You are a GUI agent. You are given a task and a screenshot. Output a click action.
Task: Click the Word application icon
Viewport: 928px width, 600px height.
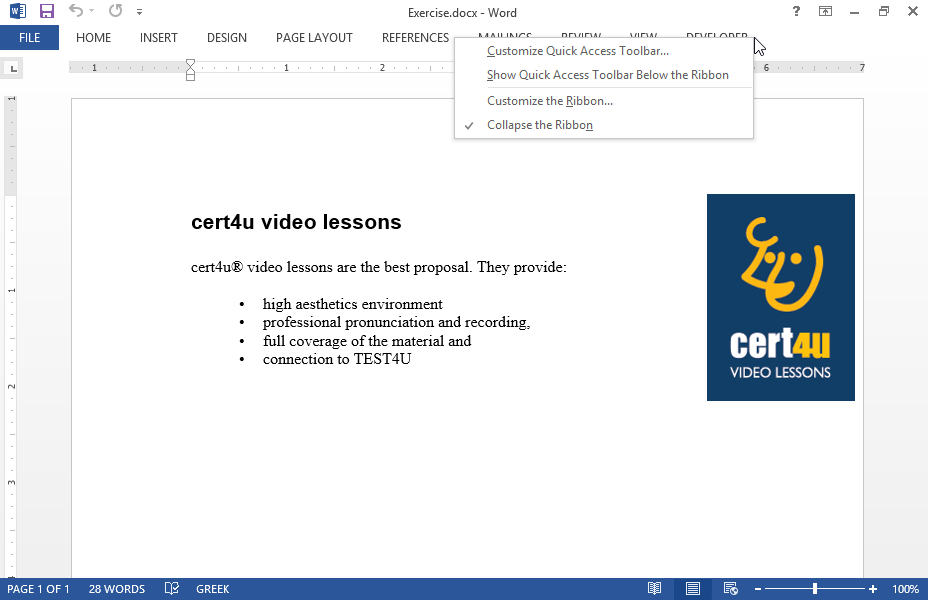point(18,11)
